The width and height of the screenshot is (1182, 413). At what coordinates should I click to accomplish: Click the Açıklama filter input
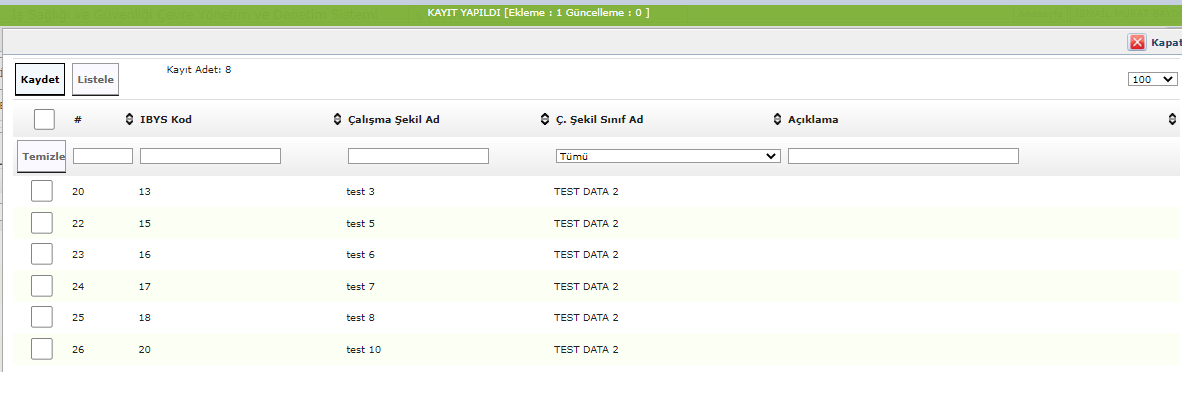(x=903, y=156)
